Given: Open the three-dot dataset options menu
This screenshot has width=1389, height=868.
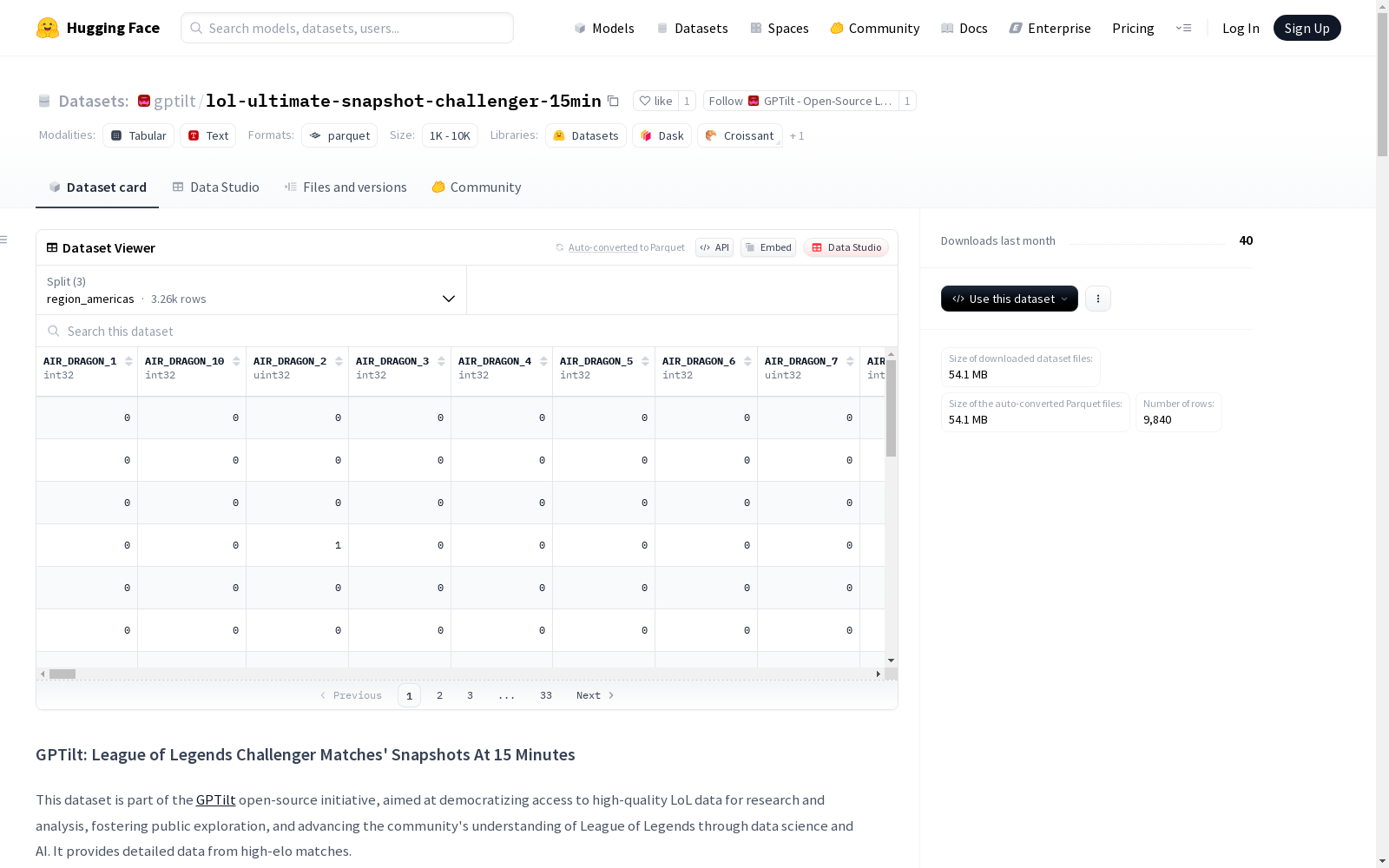Looking at the screenshot, I should point(1098,299).
